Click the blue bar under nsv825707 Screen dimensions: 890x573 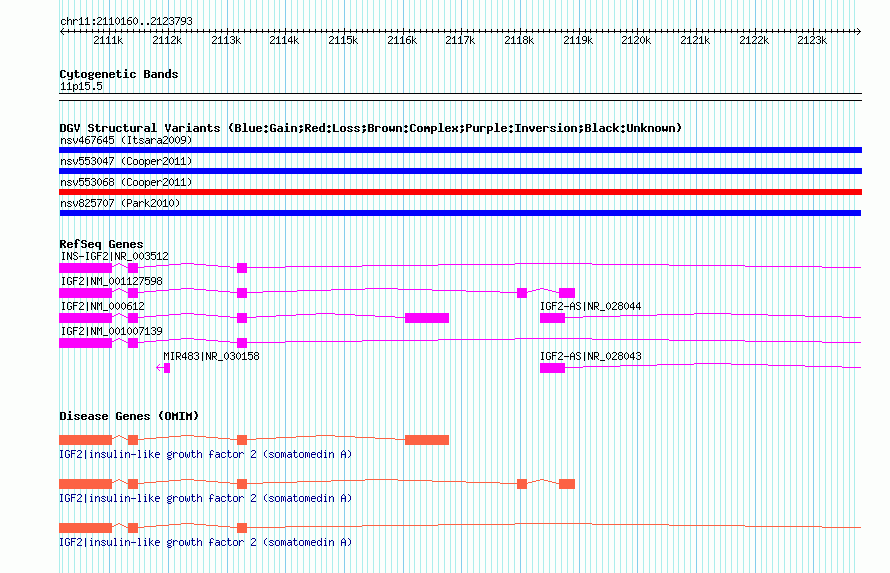tap(460, 213)
